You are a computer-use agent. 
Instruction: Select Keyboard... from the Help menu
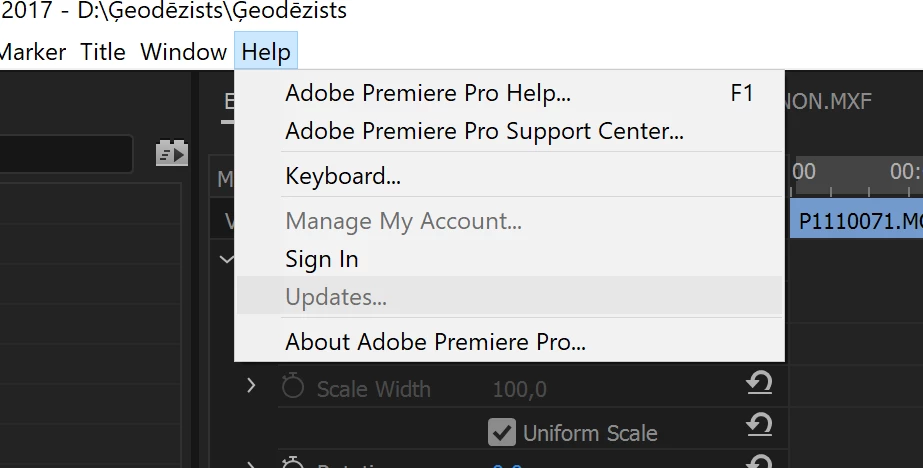343,177
